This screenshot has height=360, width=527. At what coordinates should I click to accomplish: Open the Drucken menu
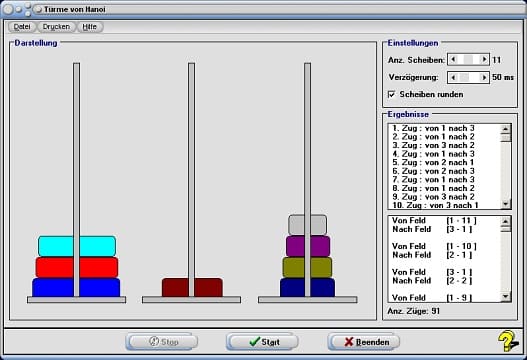click(x=56, y=27)
